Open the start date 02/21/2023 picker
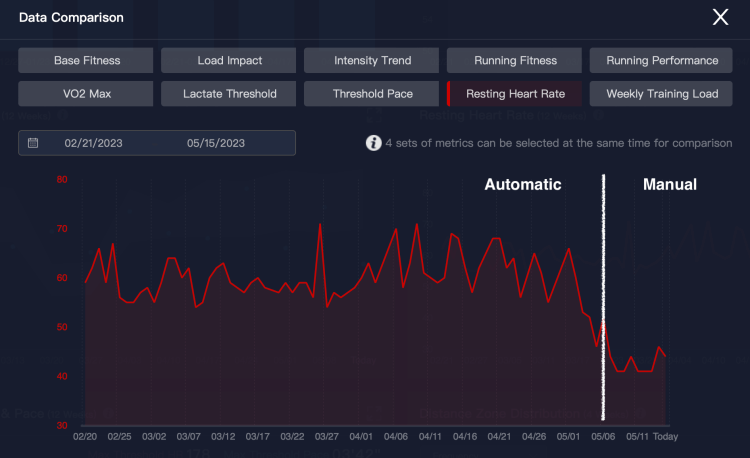Screen dimensions: 750x458 click(x=93, y=143)
